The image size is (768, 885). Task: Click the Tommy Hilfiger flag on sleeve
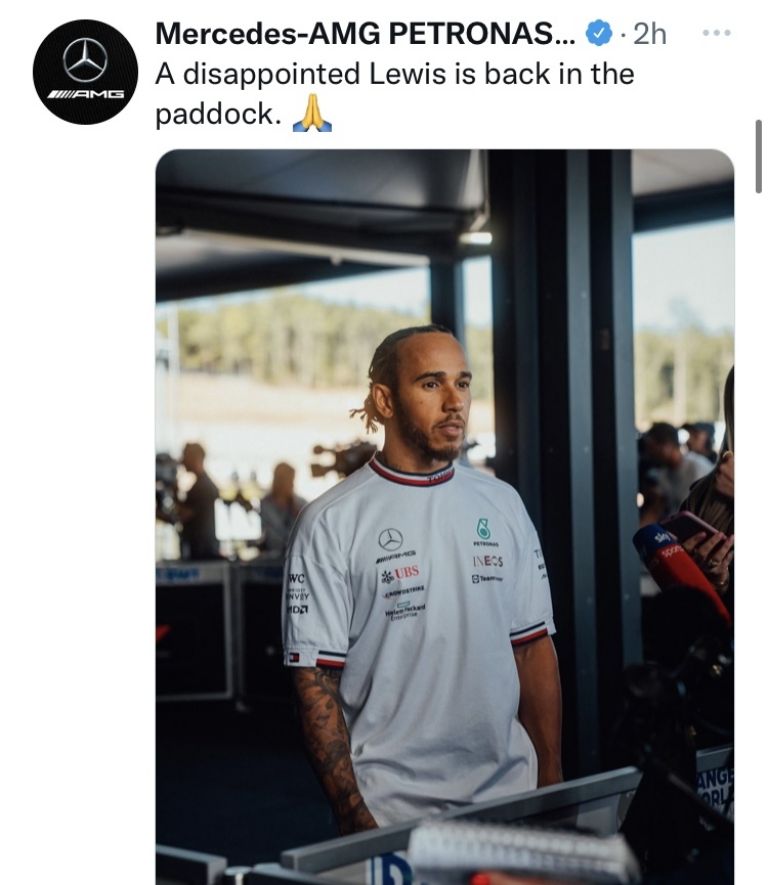click(x=294, y=657)
